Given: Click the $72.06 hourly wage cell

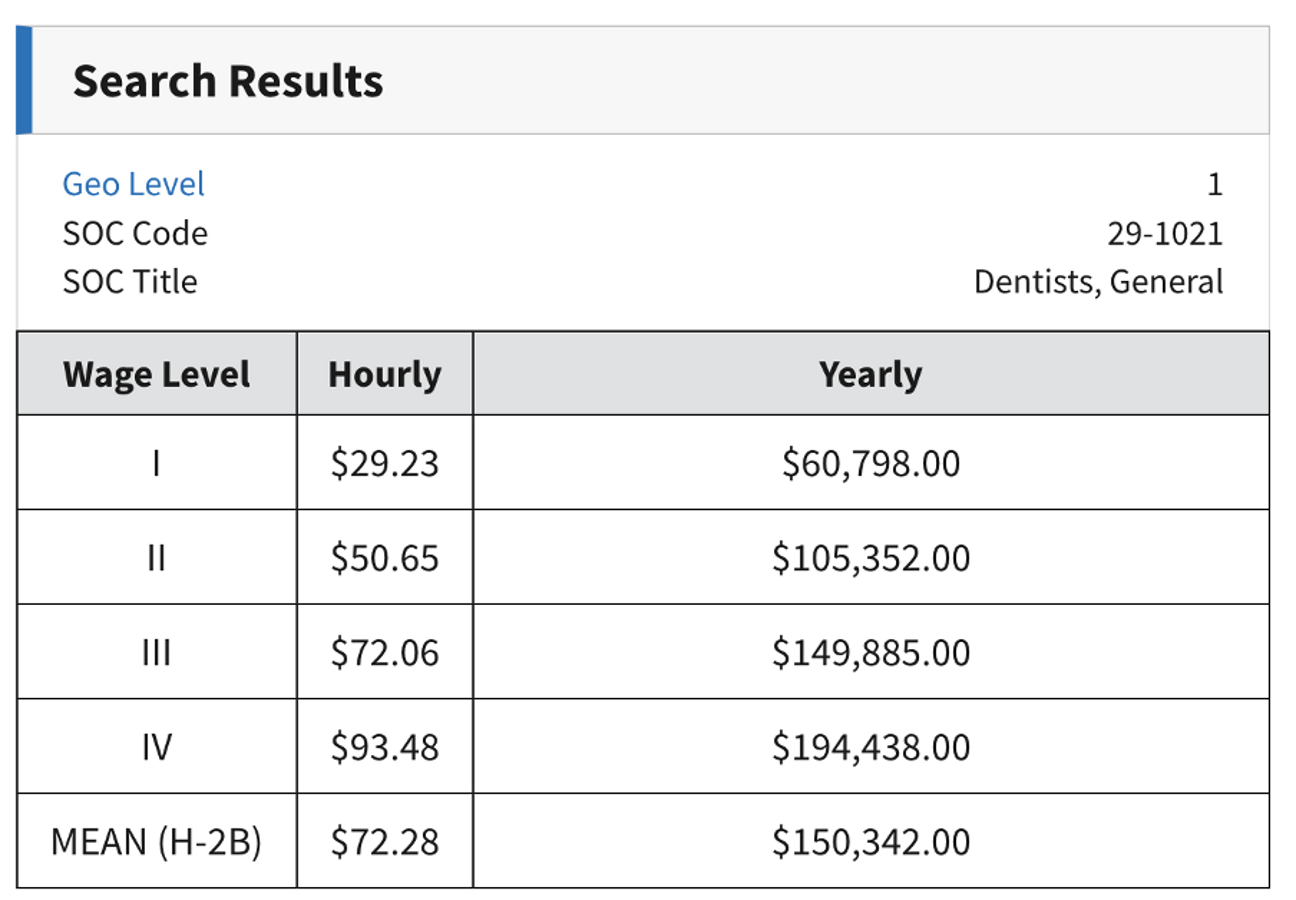Looking at the screenshot, I should (384, 652).
